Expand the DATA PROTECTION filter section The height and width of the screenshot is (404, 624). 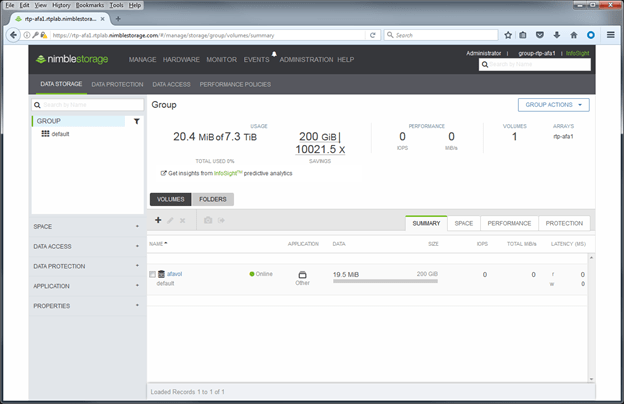[x=87, y=266]
